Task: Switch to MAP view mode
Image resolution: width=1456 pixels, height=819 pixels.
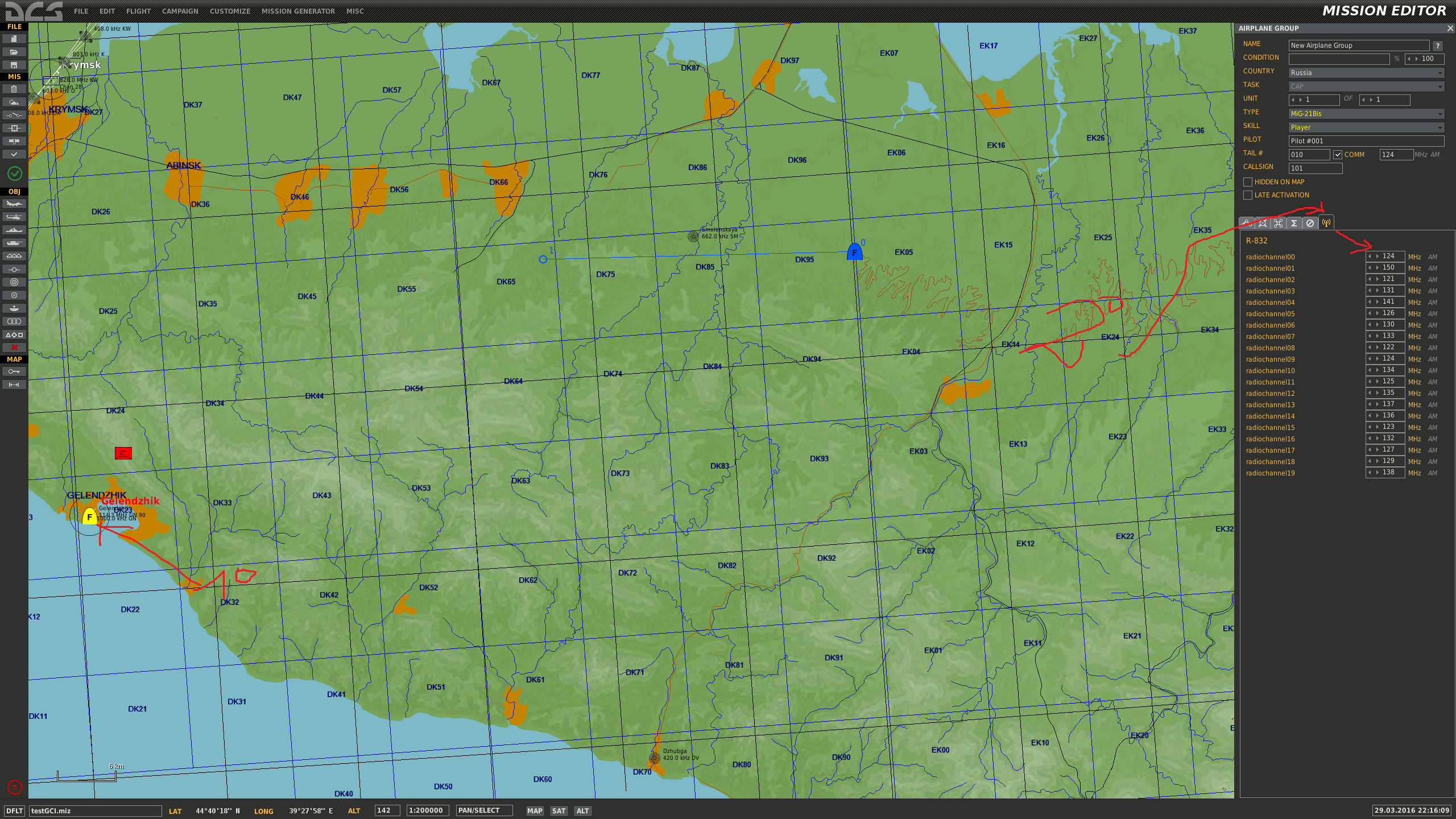Action: coord(534,810)
